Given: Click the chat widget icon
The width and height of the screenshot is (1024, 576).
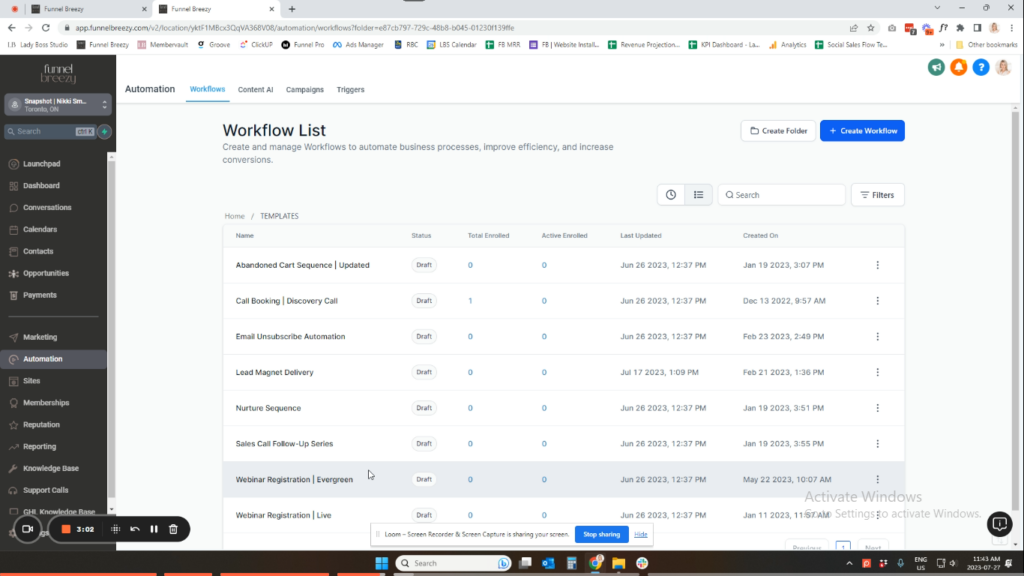Looking at the screenshot, I should pos(999,523).
